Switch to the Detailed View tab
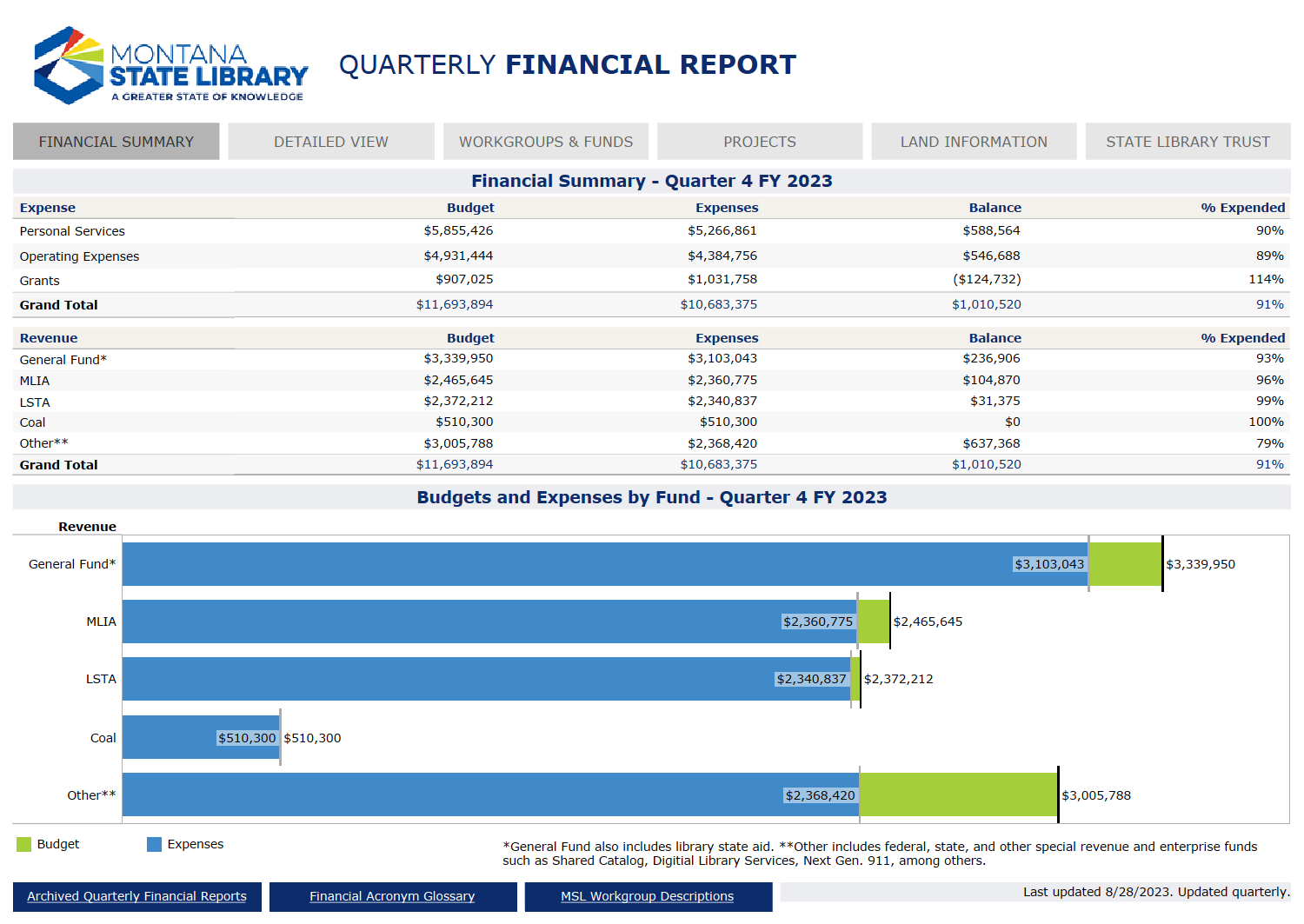 331,142
